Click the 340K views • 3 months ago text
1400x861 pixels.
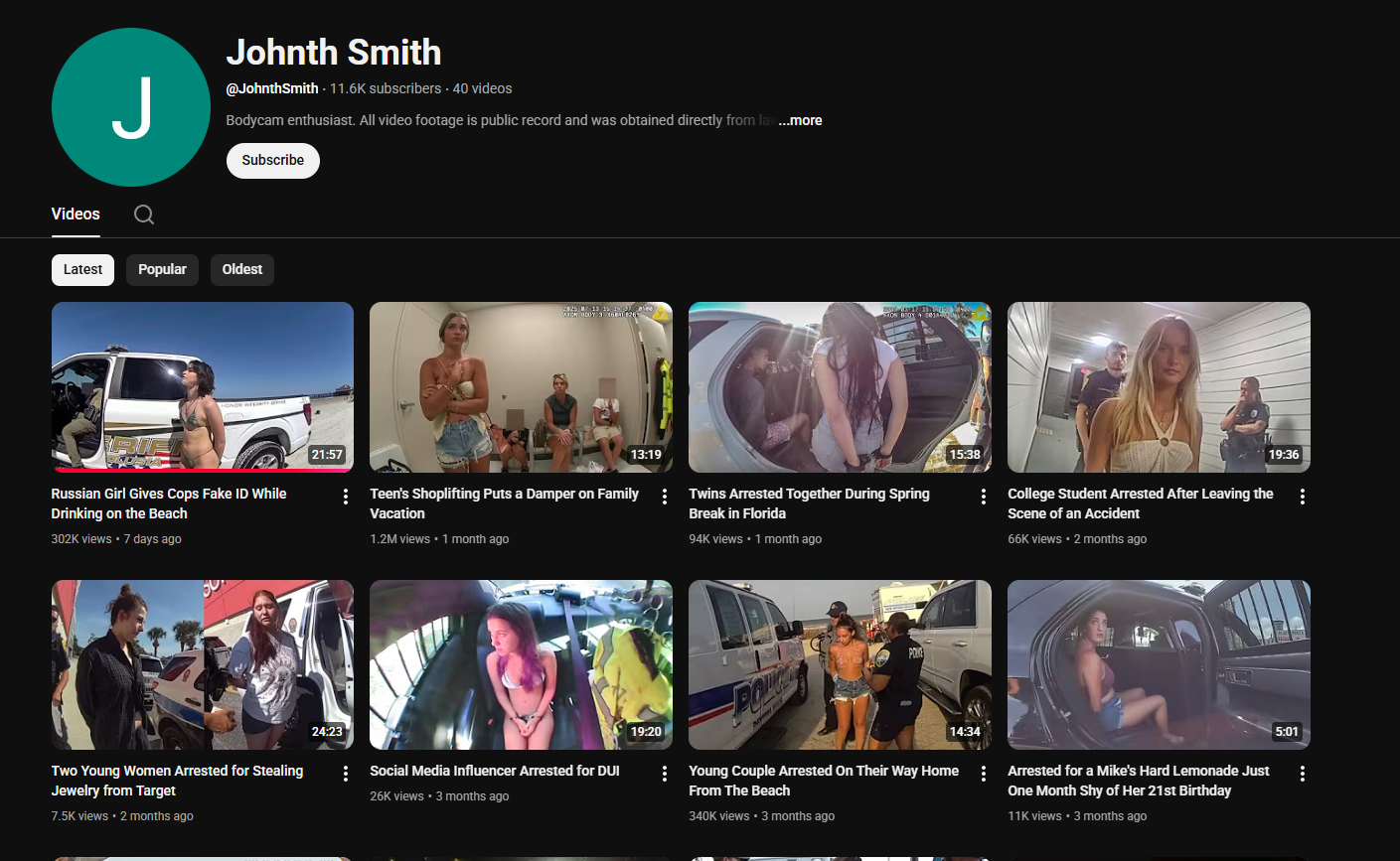761,816
